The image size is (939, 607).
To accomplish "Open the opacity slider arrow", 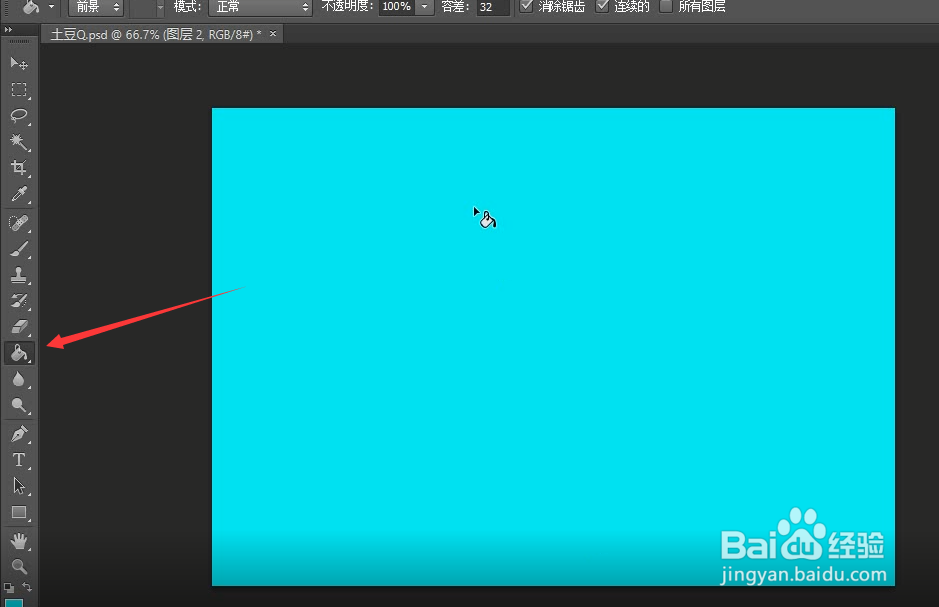I will [x=425, y=7].
